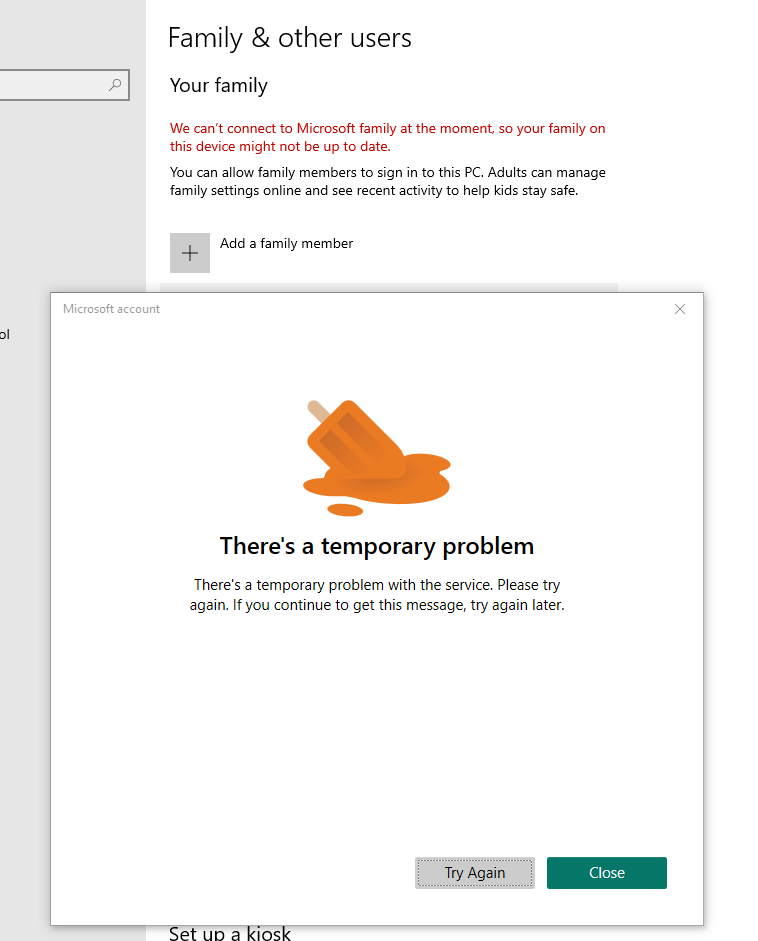The height and width of the screenshot is (941, 758).
Task: Click the 'Set up a kiosk' heading
Action: coord(229,933)
